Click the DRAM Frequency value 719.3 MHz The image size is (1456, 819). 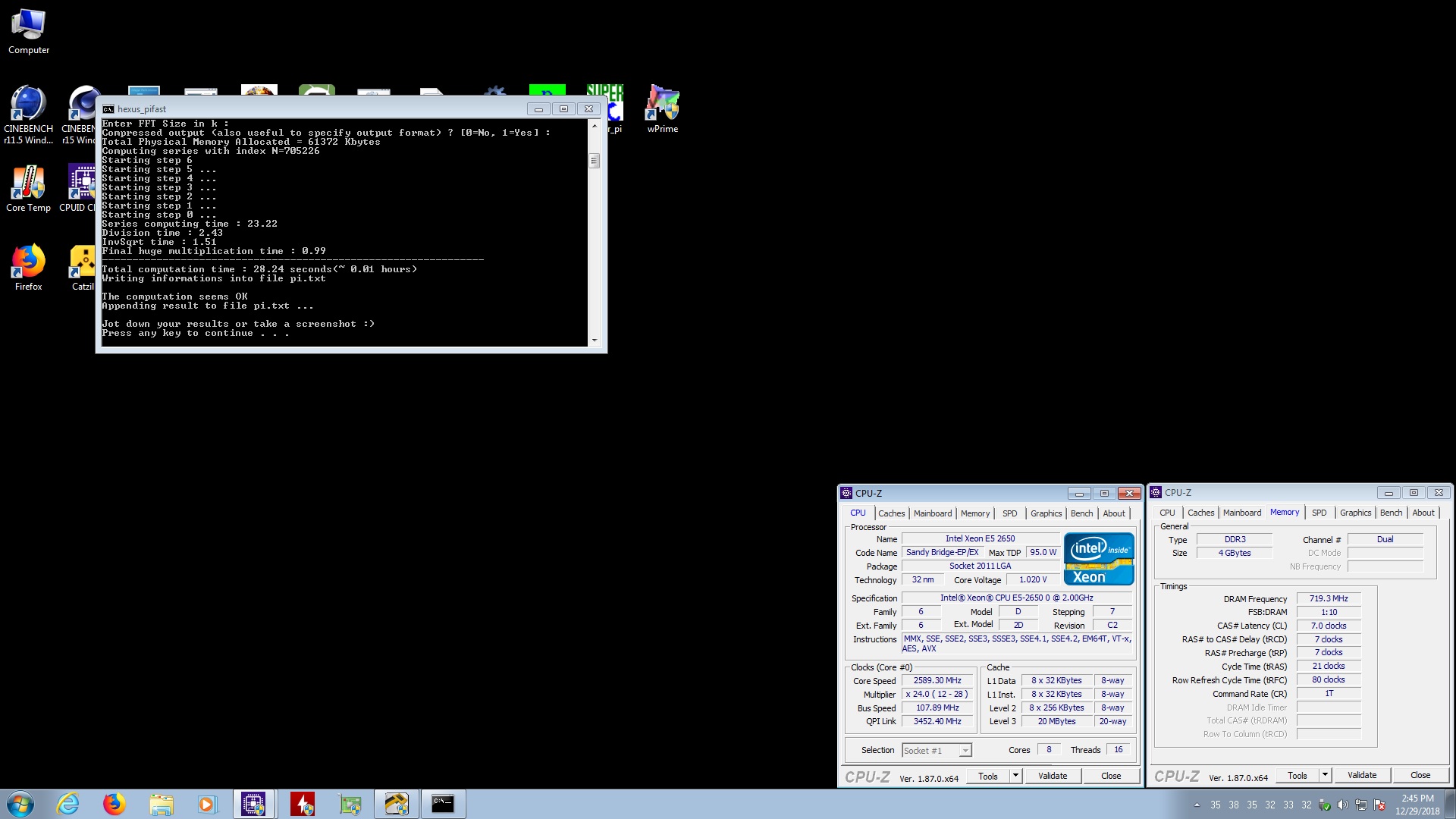1329,598
